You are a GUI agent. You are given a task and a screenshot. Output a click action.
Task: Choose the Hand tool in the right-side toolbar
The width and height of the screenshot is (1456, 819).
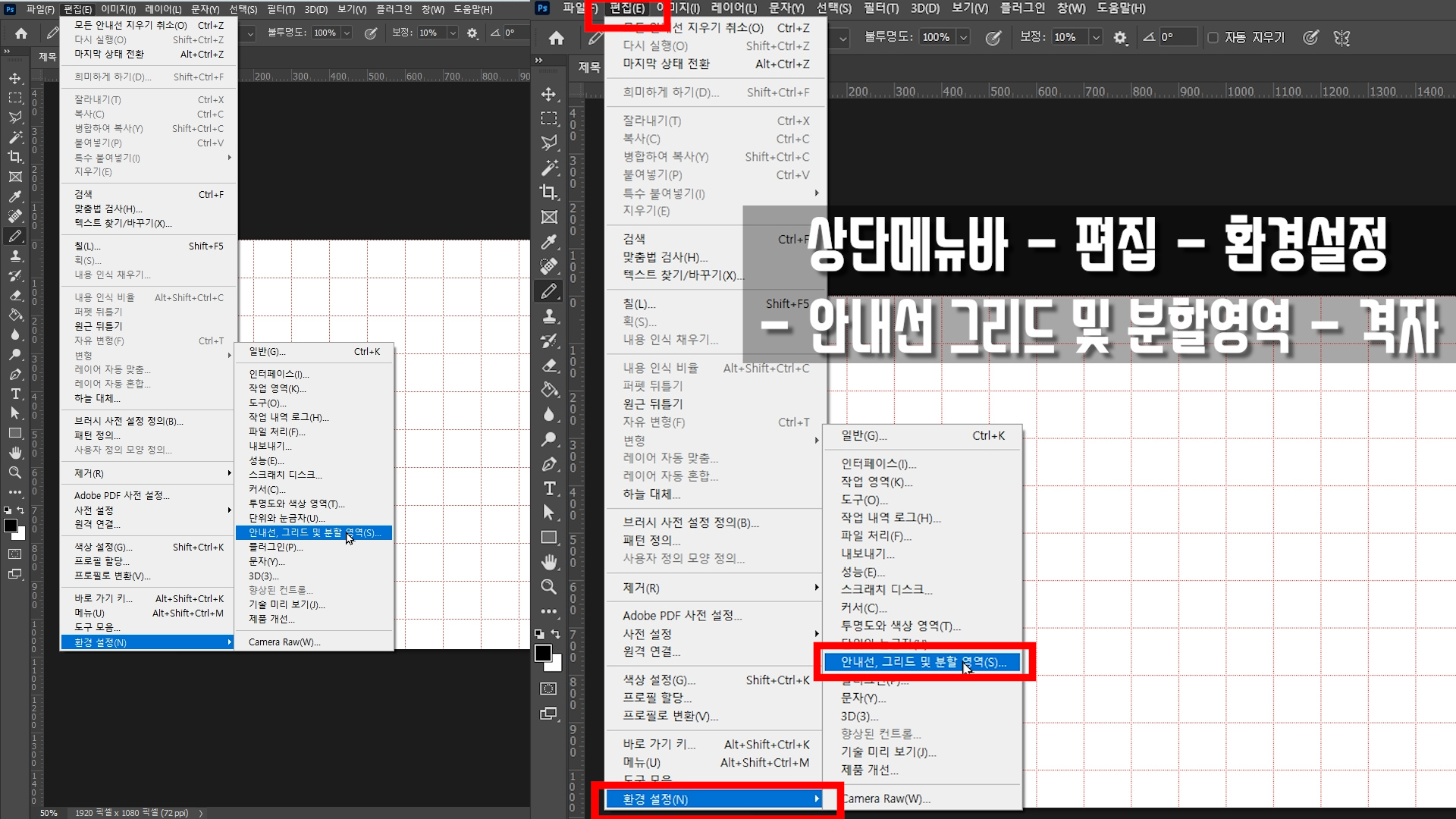pyautogui.click(x=549, y=562)
